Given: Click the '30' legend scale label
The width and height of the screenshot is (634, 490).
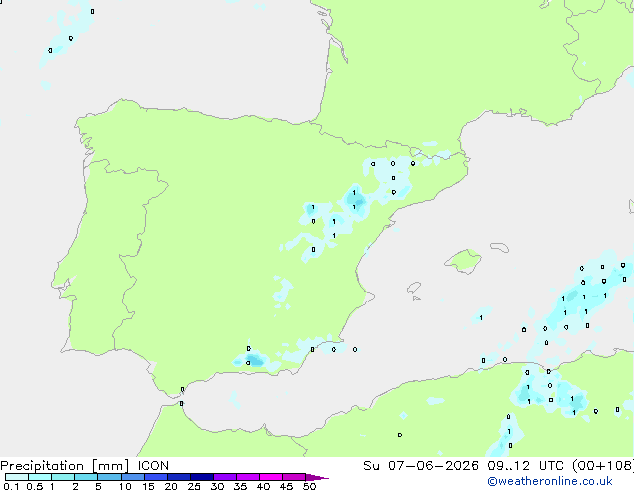Looking at the screenshot, I should click(217, 486).
